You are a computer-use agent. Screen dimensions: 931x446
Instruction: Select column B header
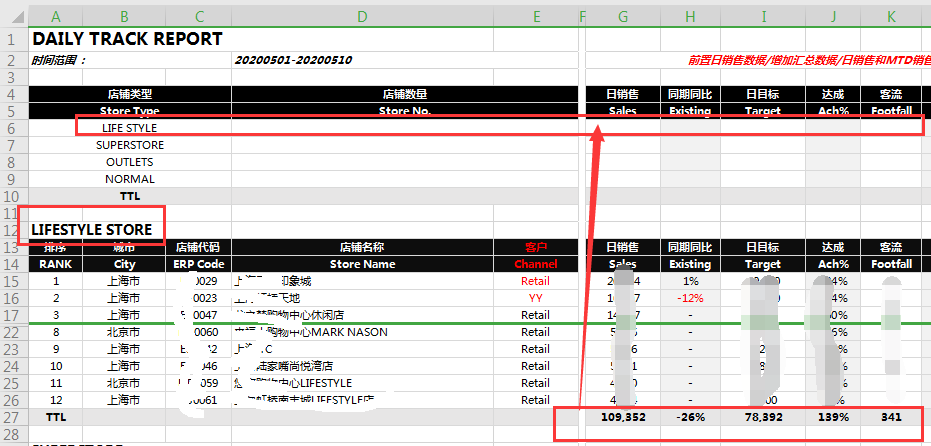(x=124, y=17)
